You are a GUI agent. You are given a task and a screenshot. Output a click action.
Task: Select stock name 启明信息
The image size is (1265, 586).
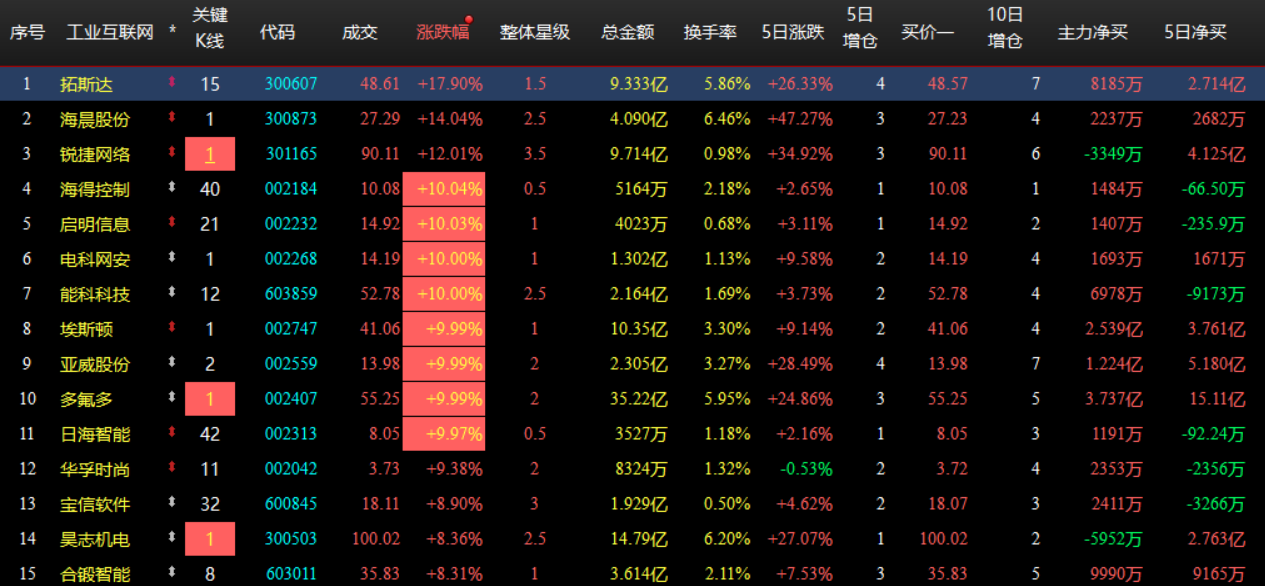pyautogui.click(x=95, y=224)
